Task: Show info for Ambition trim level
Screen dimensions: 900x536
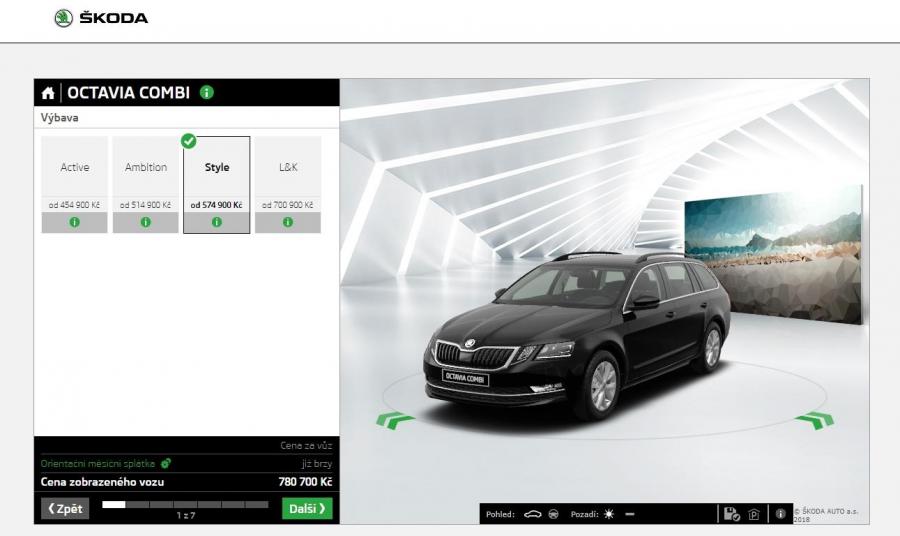Action: click(x=146, y=222)
